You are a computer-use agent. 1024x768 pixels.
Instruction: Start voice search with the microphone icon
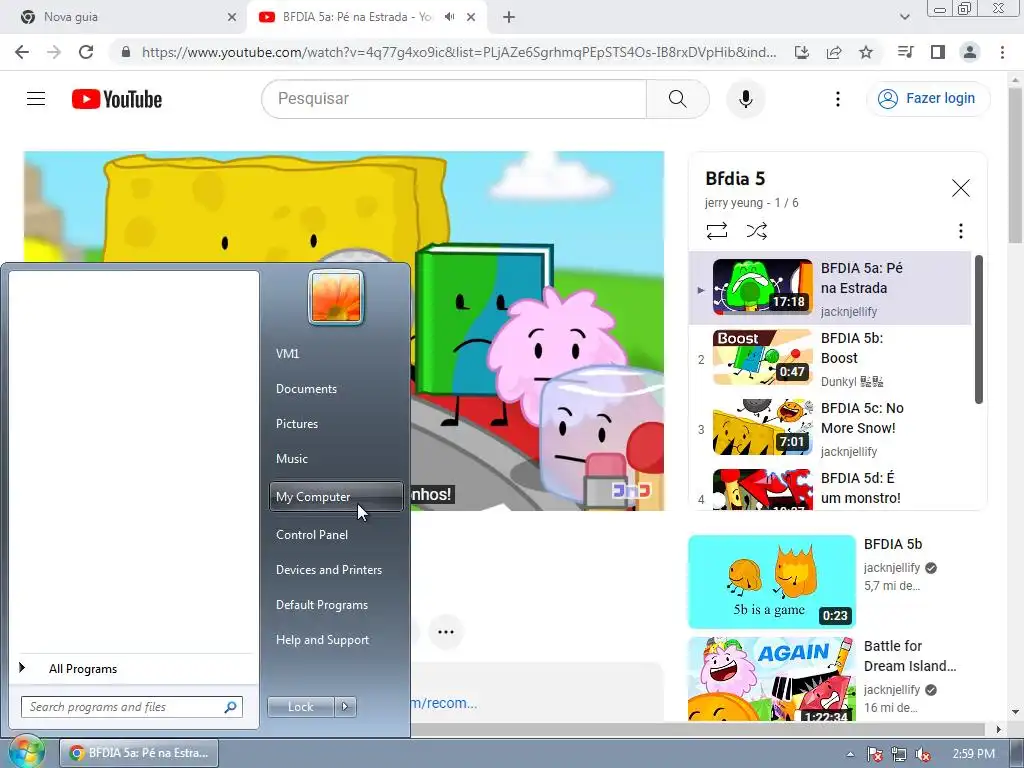[745, 99]
